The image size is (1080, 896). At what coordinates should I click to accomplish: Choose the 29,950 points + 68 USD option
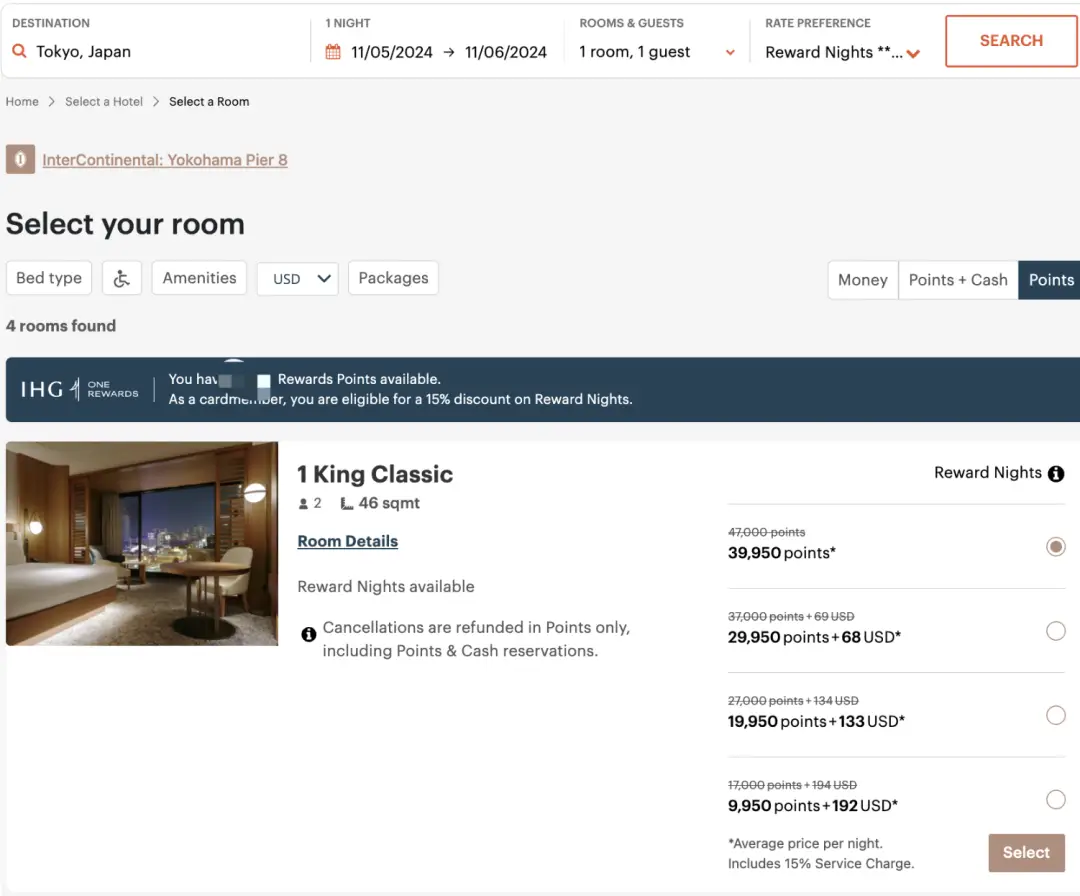tap(1055, 631)
